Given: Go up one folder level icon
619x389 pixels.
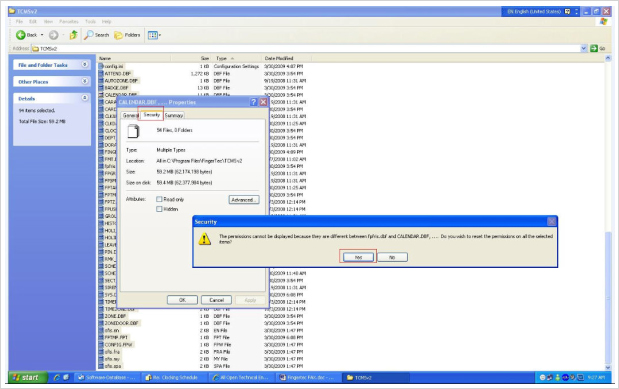Looking at the screenshot, I should coord(73,35).
